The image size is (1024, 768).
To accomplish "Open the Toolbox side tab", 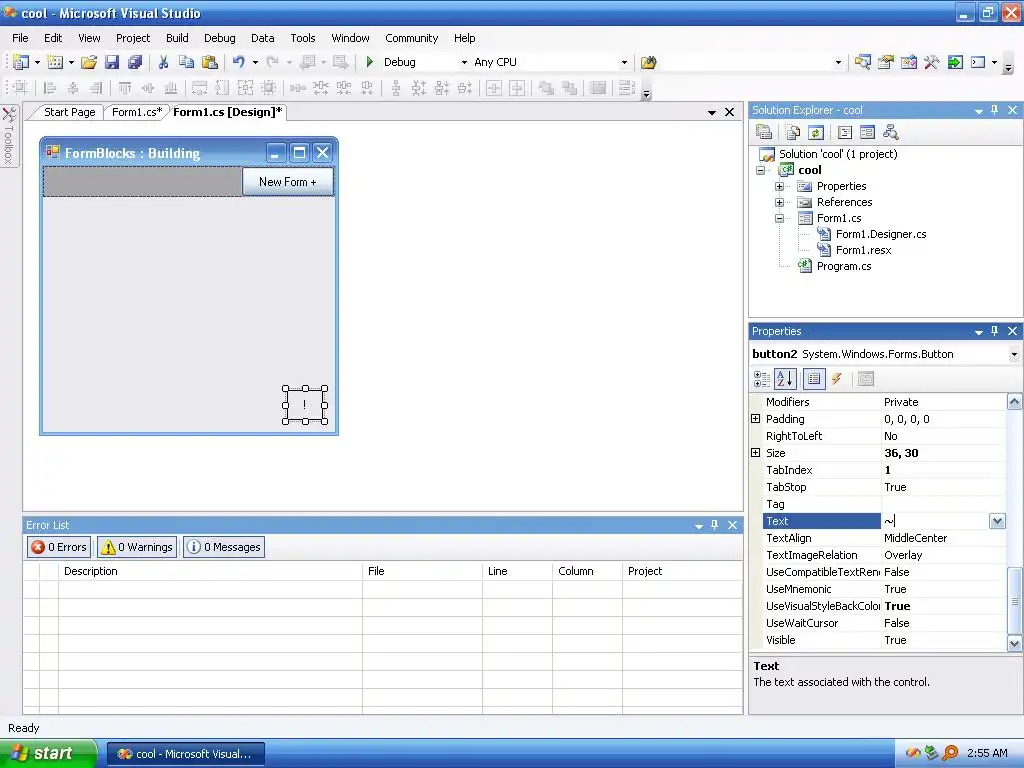I will pyautogui.click(x=9, y=136).
